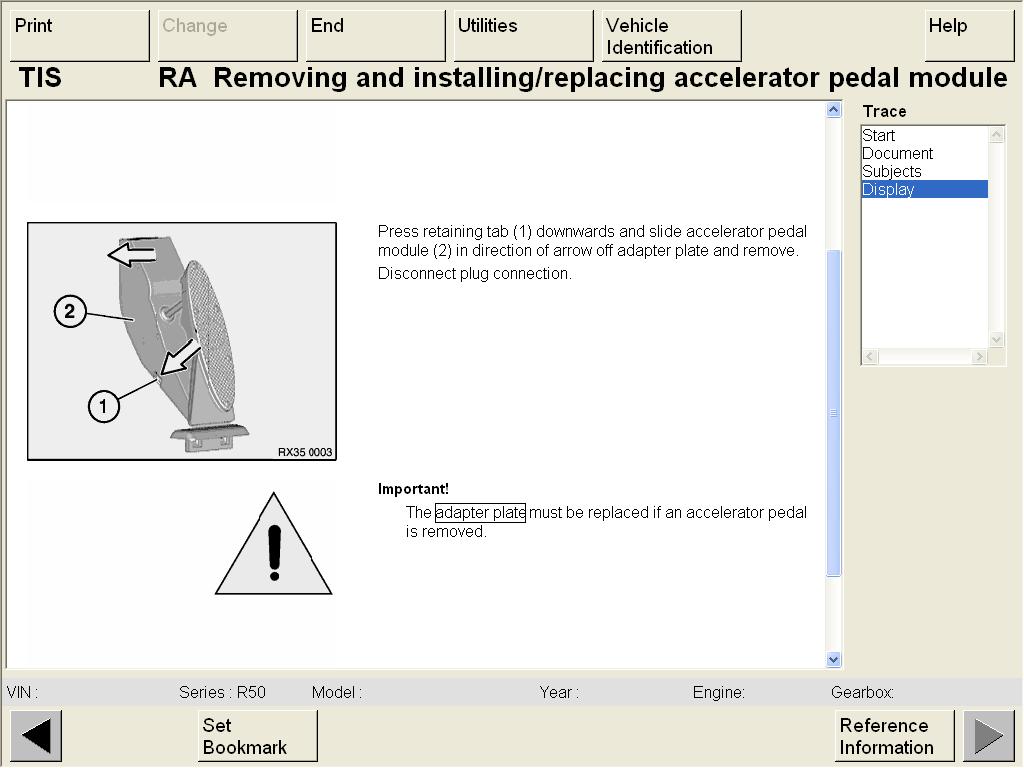Click the warning triangle exclamation icon
Screen dimensions: 1024x768
(x=274, y=545)
